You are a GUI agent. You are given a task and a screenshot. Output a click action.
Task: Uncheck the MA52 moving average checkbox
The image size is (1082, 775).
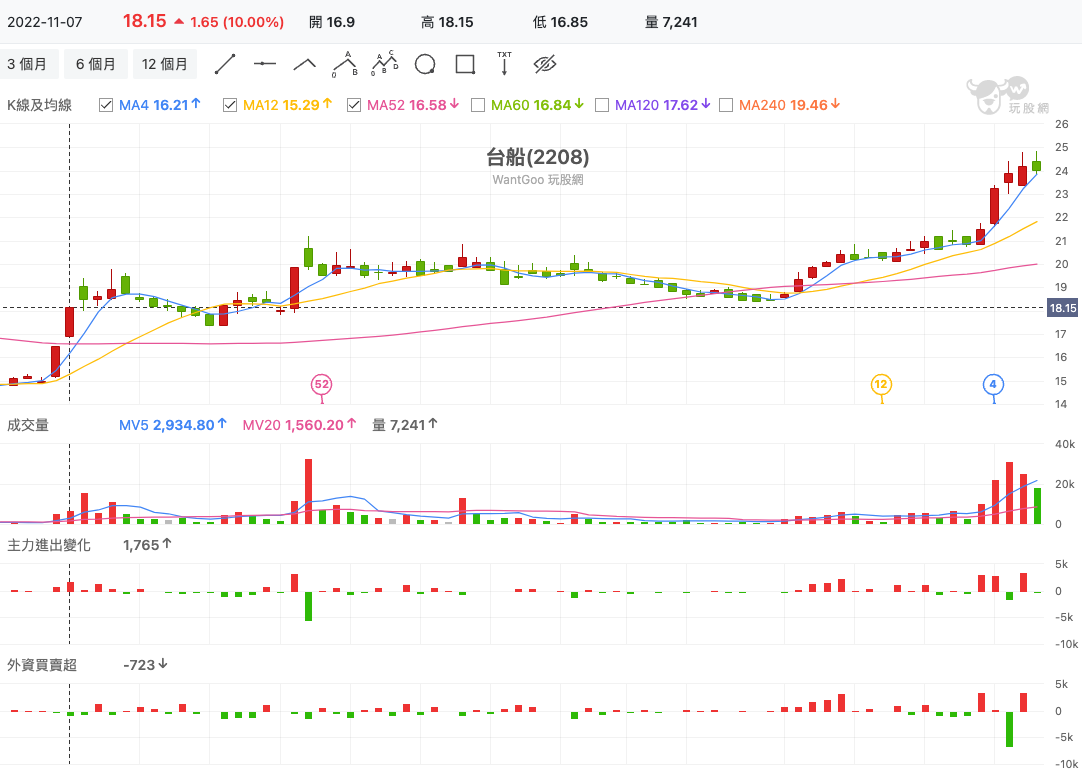(354, 105)
